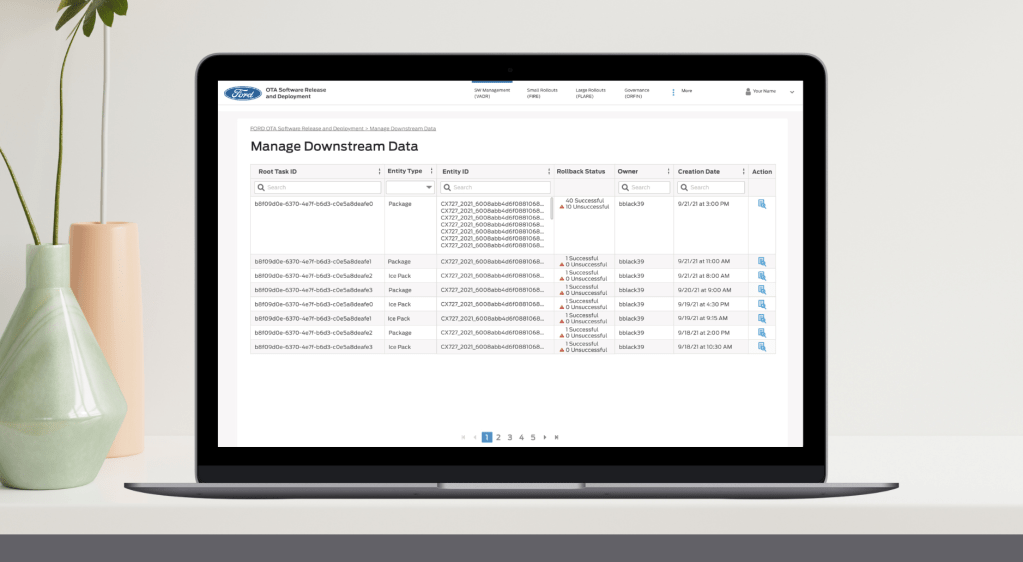Click the vertical dots icon beside More
The width and height of the screenshot is (1023, 562).
pyautogui.click(x=673, y=92)
